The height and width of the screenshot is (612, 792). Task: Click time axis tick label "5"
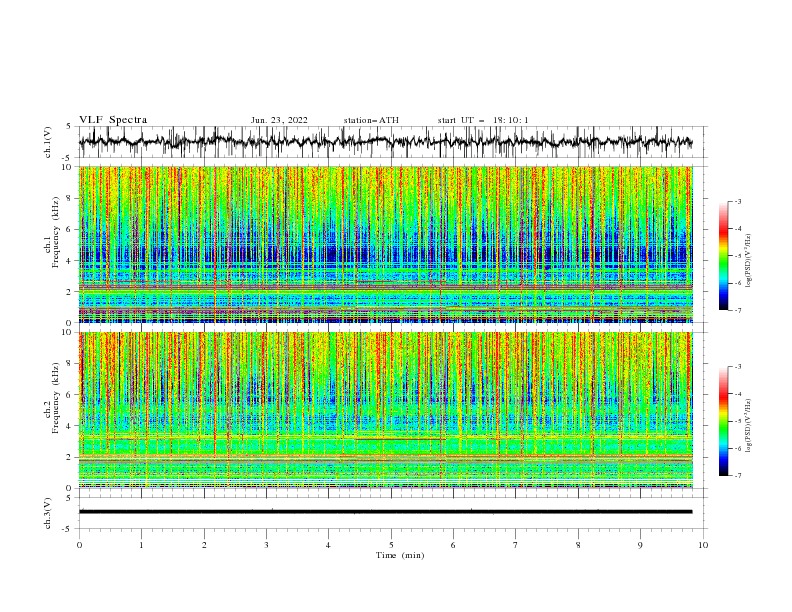coord(391,545)
